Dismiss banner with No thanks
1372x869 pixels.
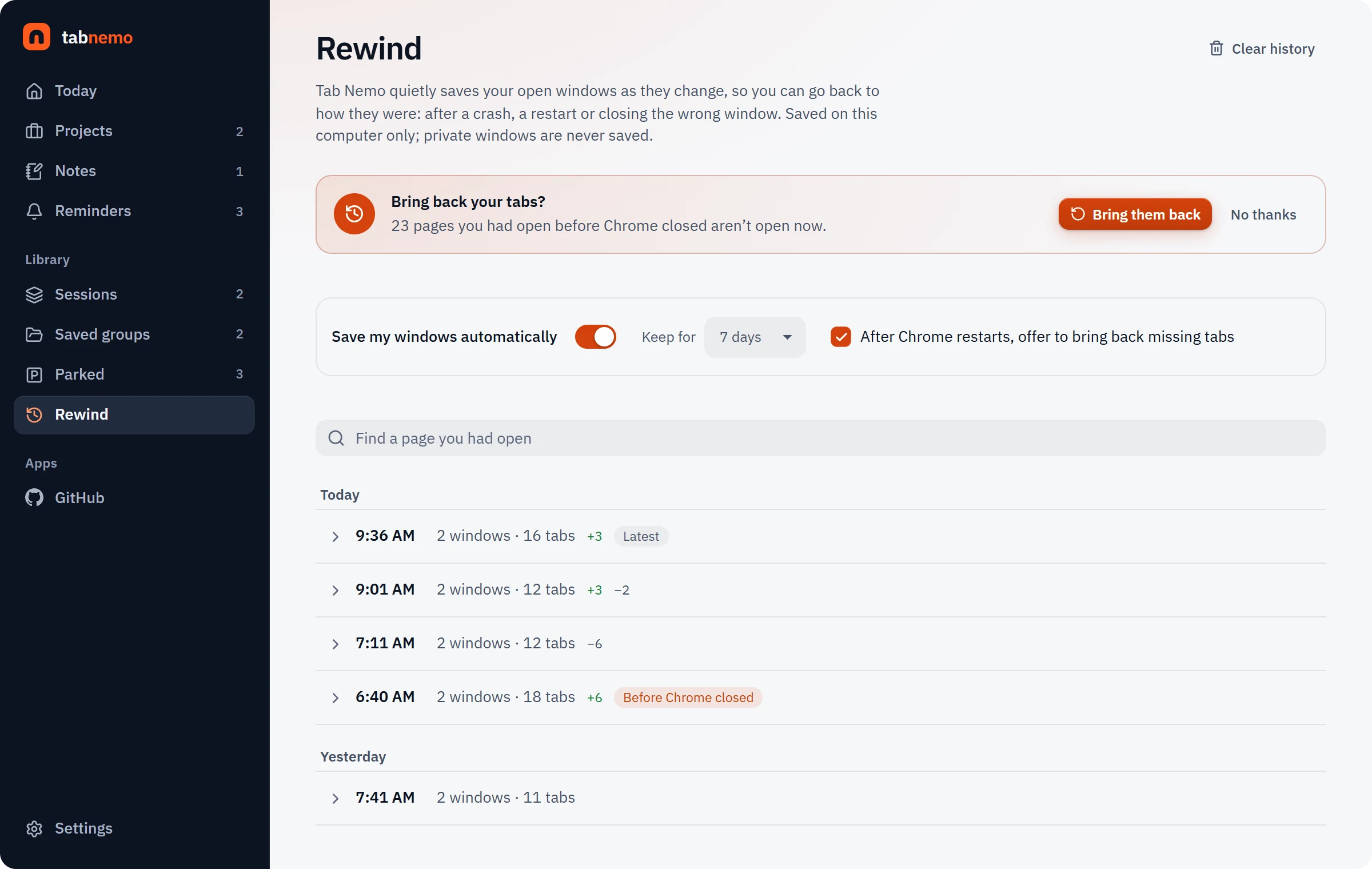(1263, 214)
